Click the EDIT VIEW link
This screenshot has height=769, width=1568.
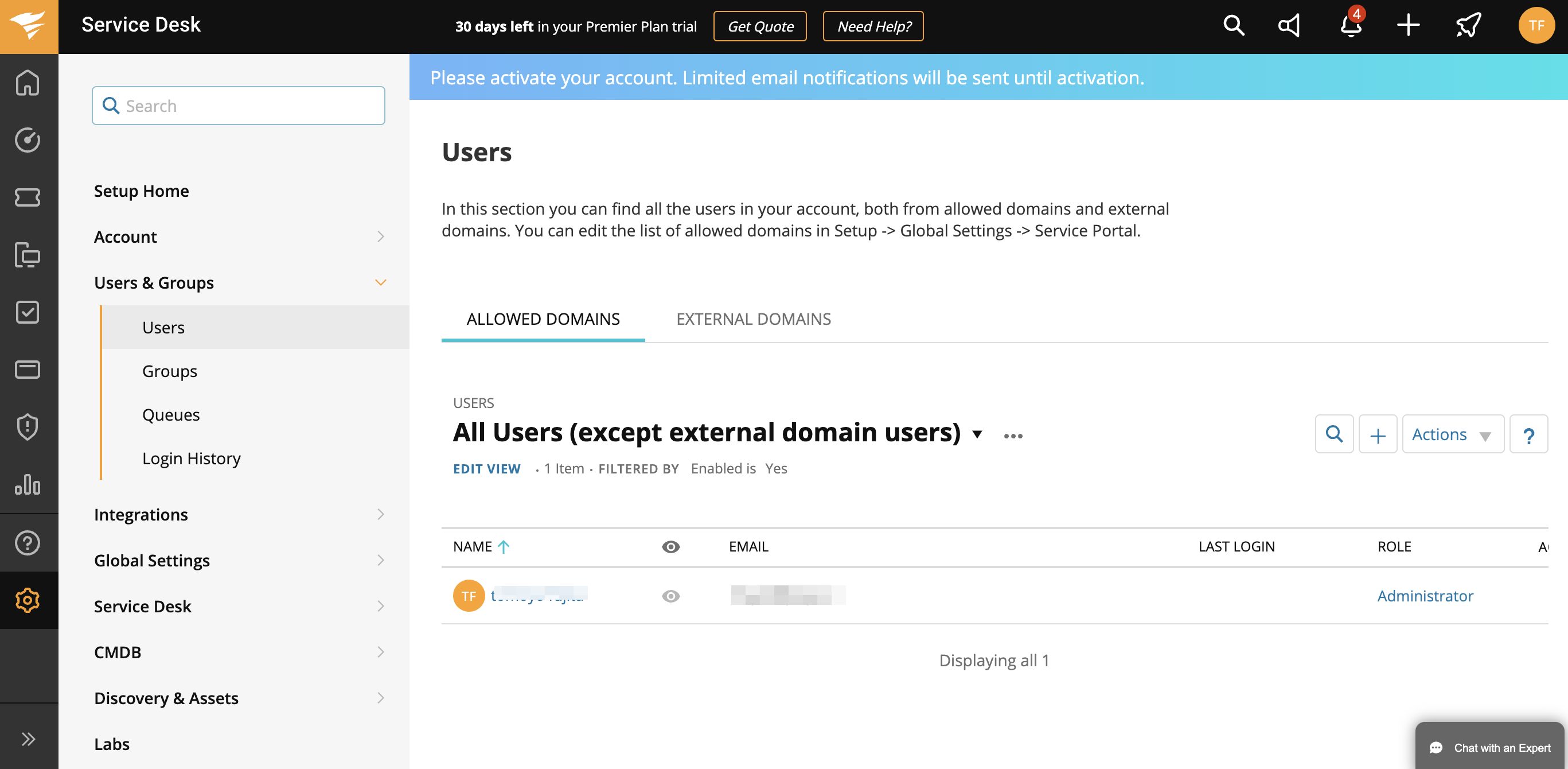[x=486, y=469]
